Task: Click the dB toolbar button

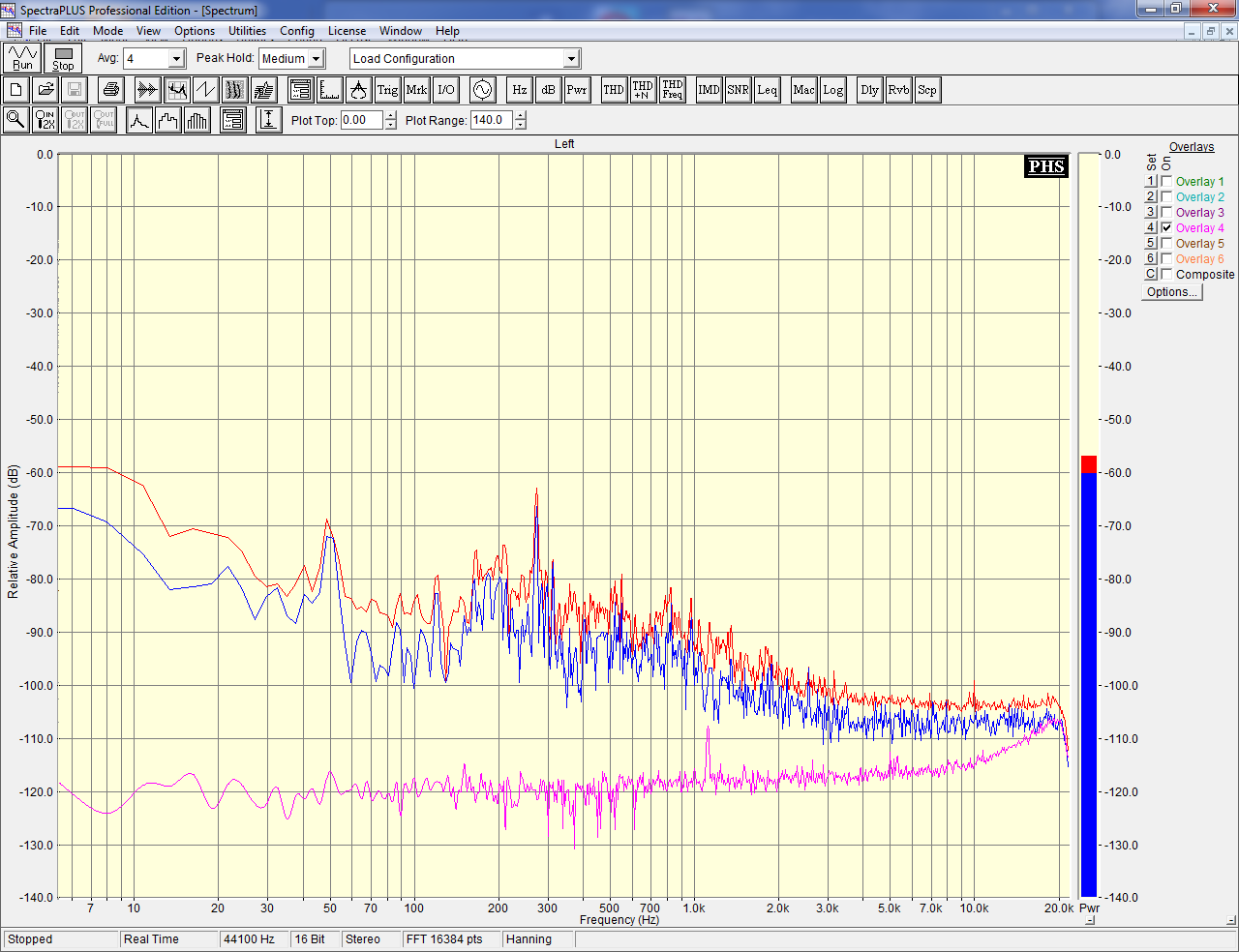Action: pos(548,90)
